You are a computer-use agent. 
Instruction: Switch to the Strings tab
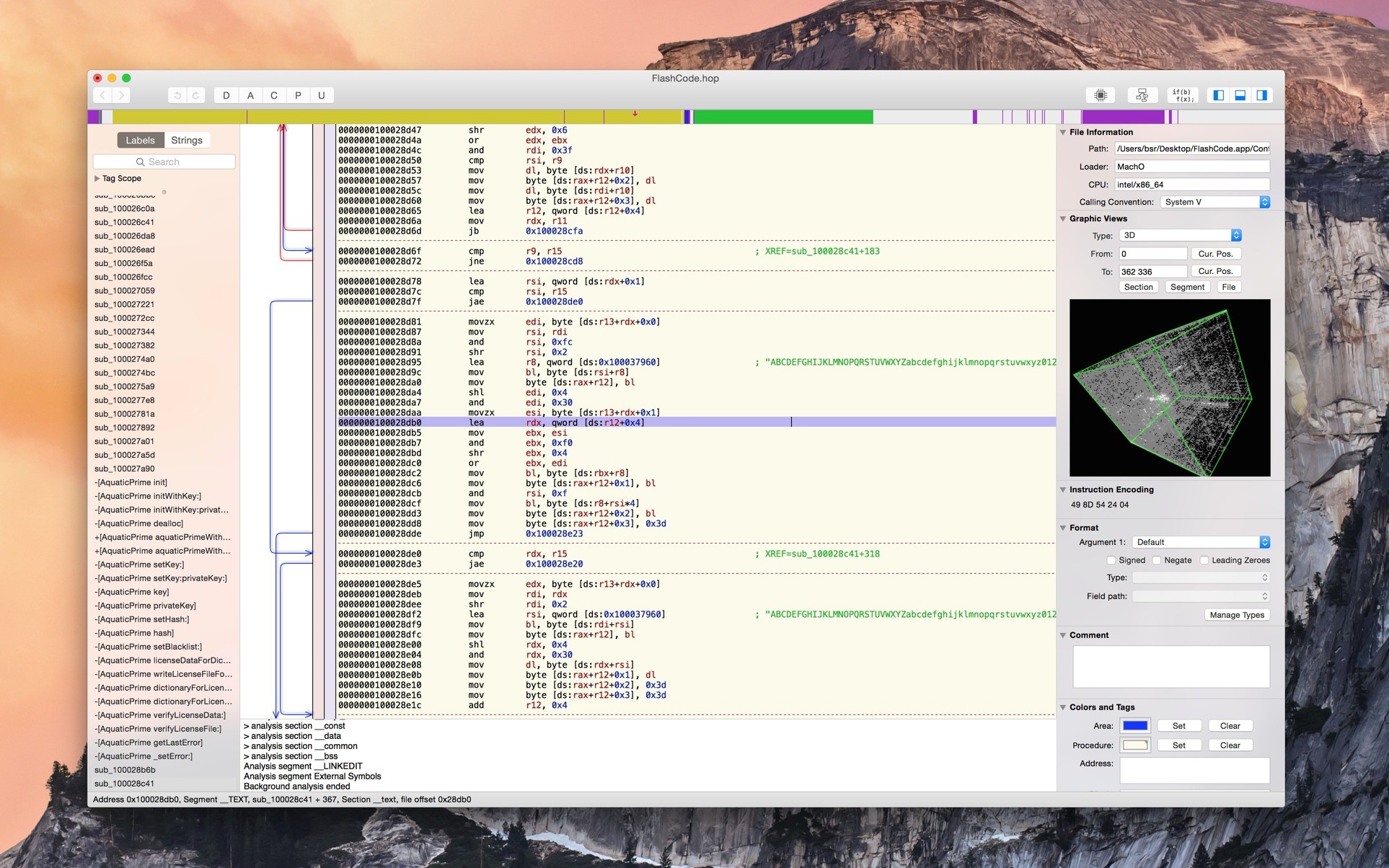click(x=187, y=140)
